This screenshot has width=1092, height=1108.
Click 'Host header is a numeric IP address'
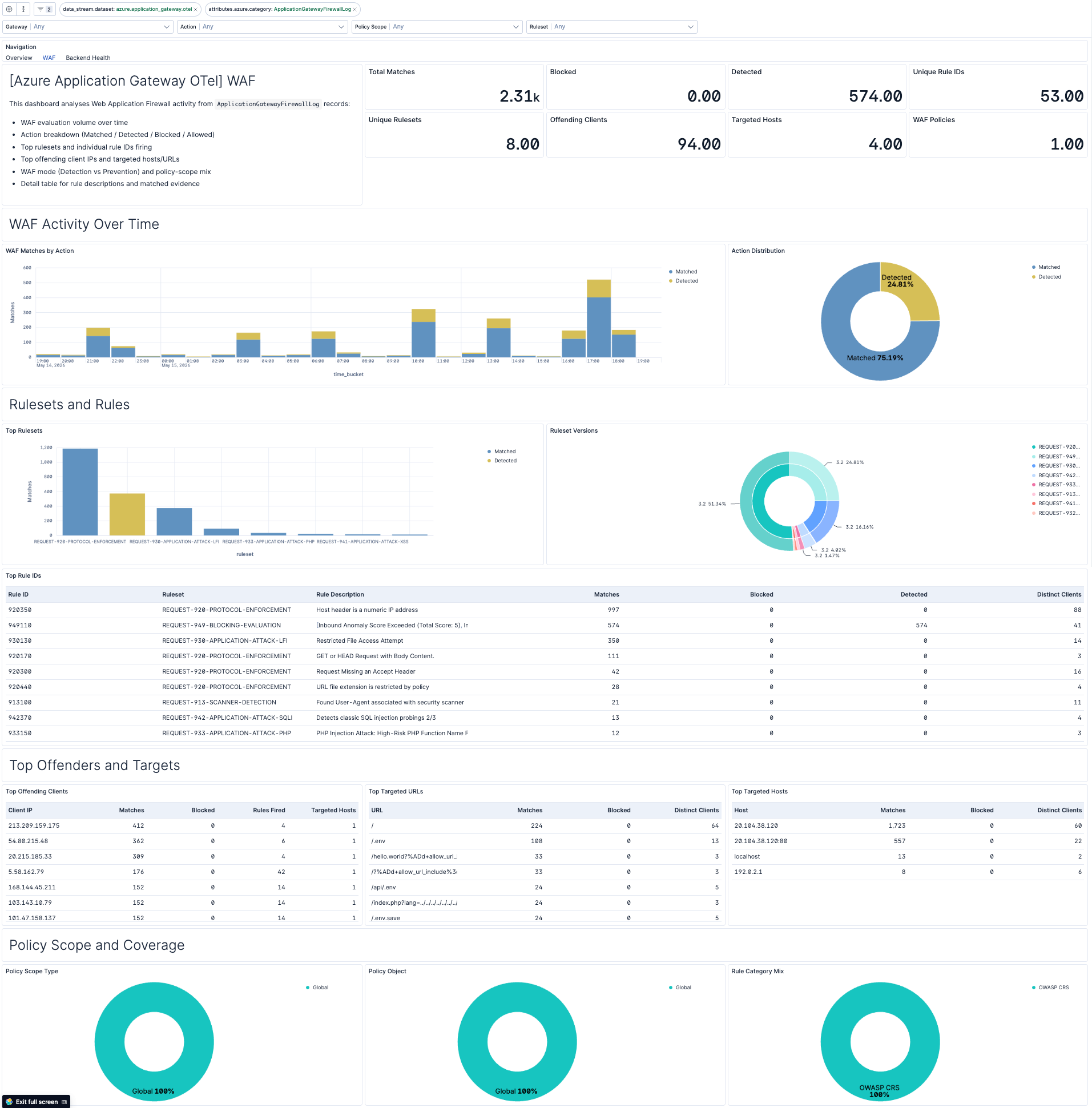coord(367,610)
